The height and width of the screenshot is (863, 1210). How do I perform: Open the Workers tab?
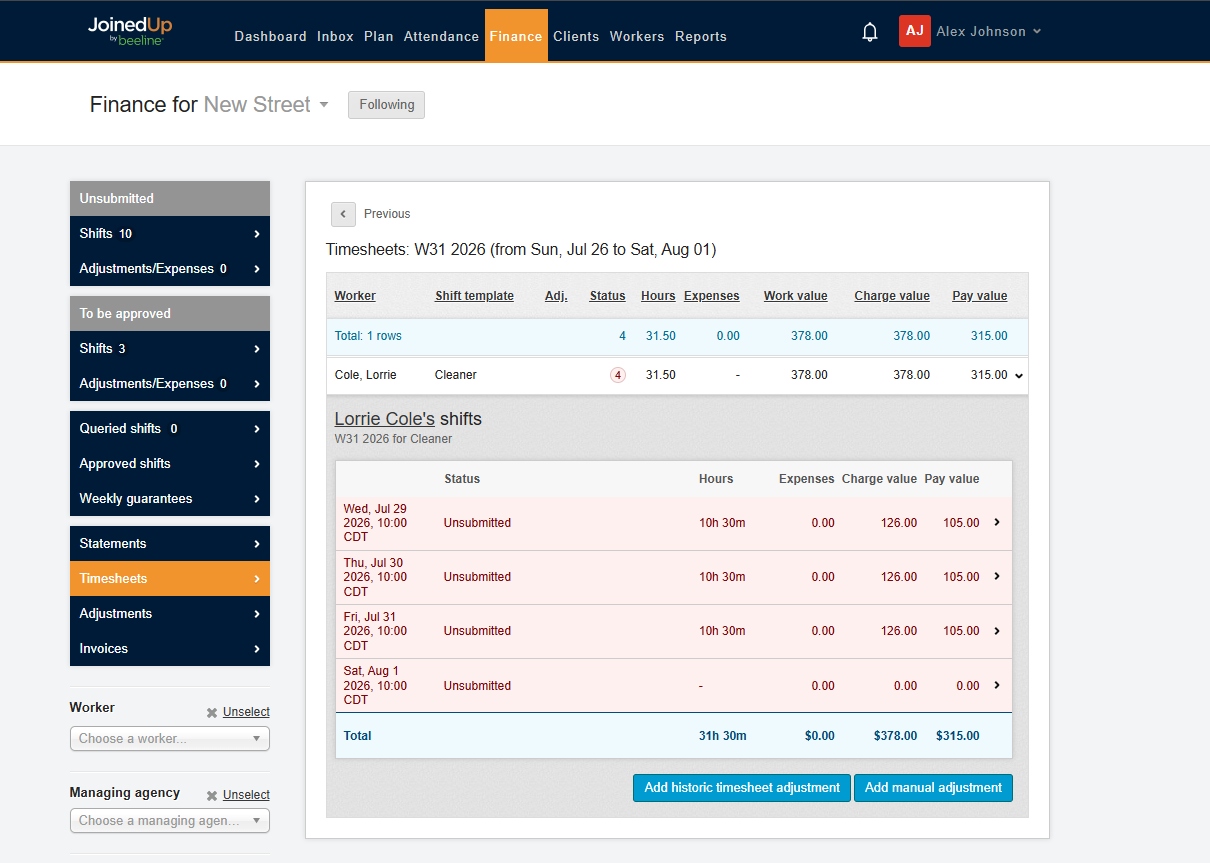(637, 36)
